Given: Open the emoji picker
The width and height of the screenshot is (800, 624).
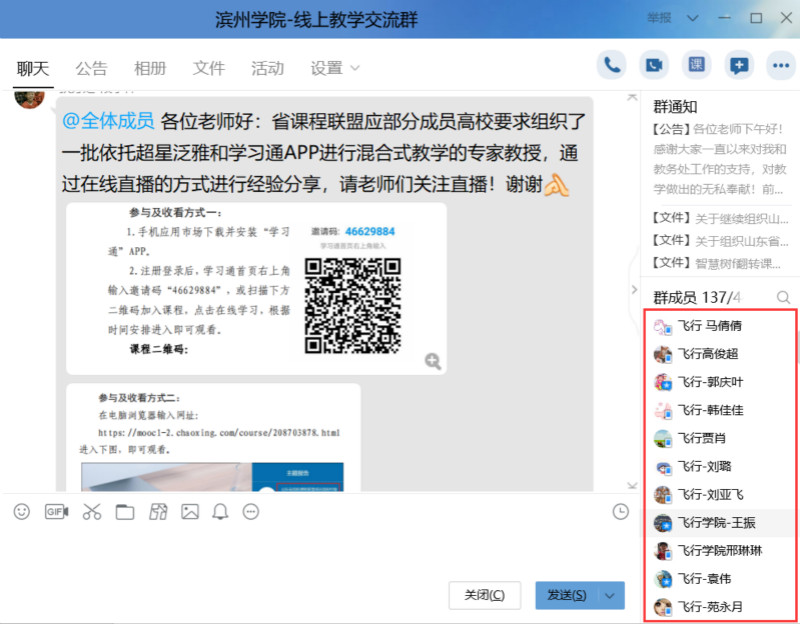Looking at the screenshot, I should coord(22,512).
